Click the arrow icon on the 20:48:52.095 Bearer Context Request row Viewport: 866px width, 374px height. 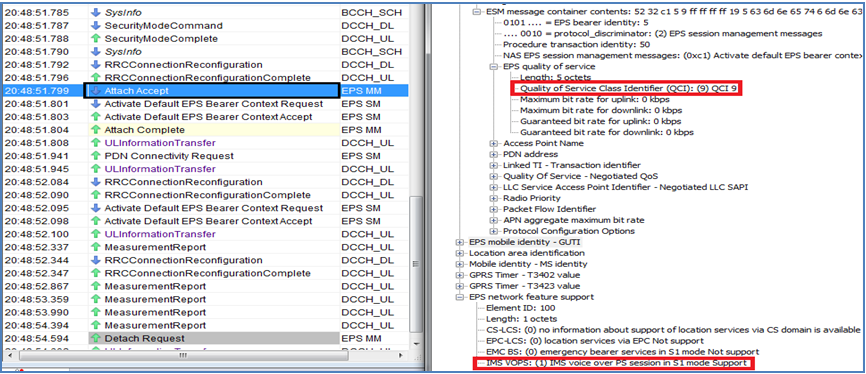click(96, 208)
